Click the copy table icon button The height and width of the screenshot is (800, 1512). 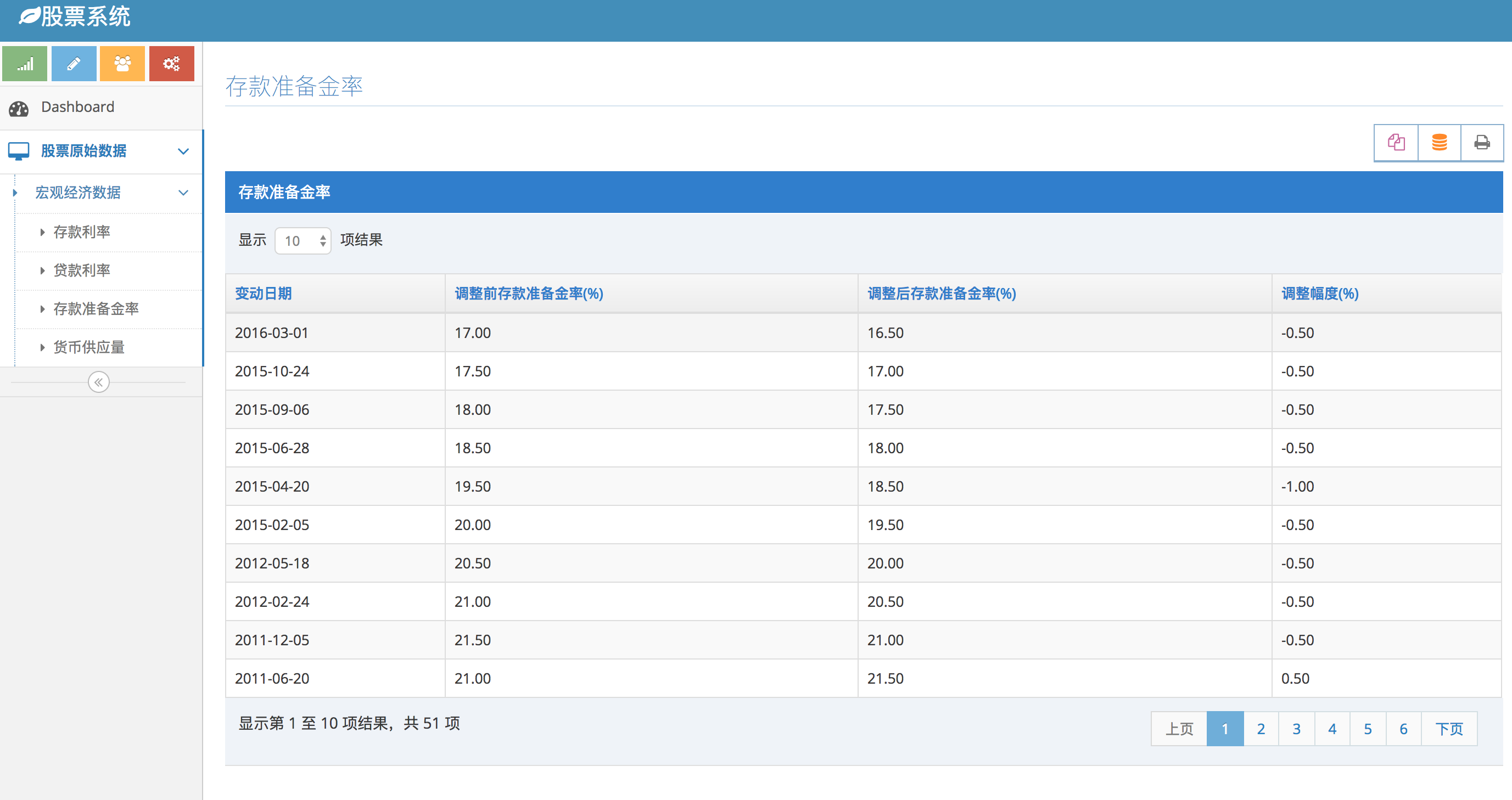coord(1396,143)
